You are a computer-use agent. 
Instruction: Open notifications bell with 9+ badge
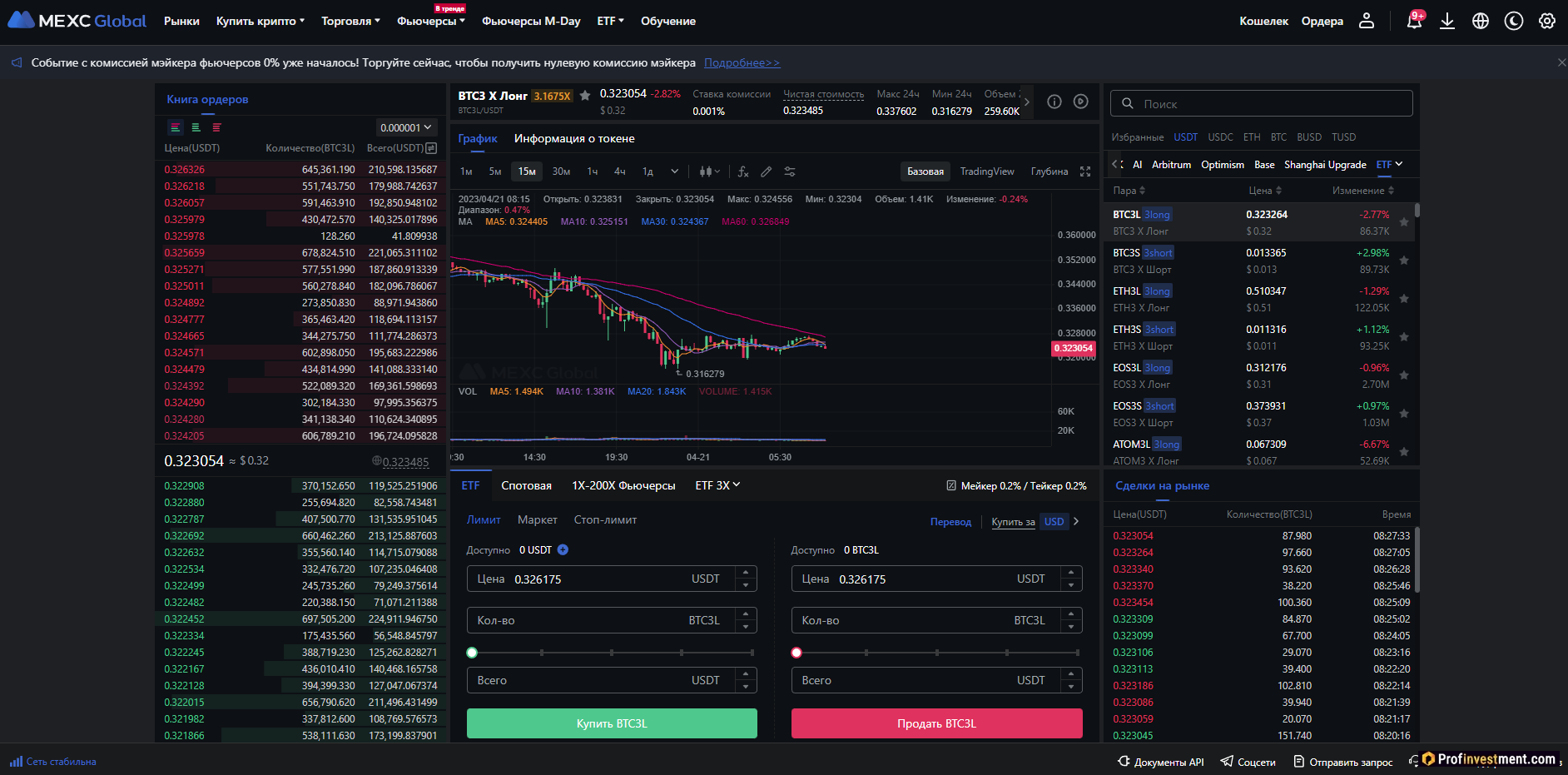[x=1415, y=20]
